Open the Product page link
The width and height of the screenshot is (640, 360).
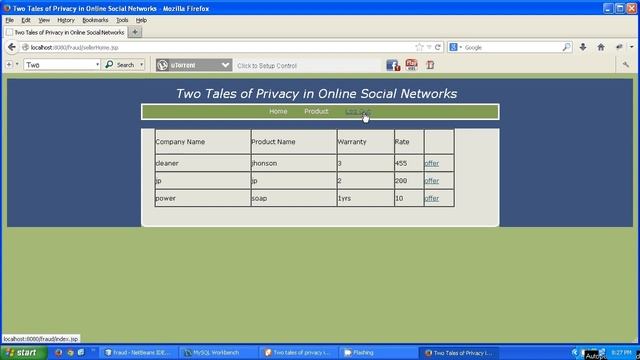click(316, 111)
